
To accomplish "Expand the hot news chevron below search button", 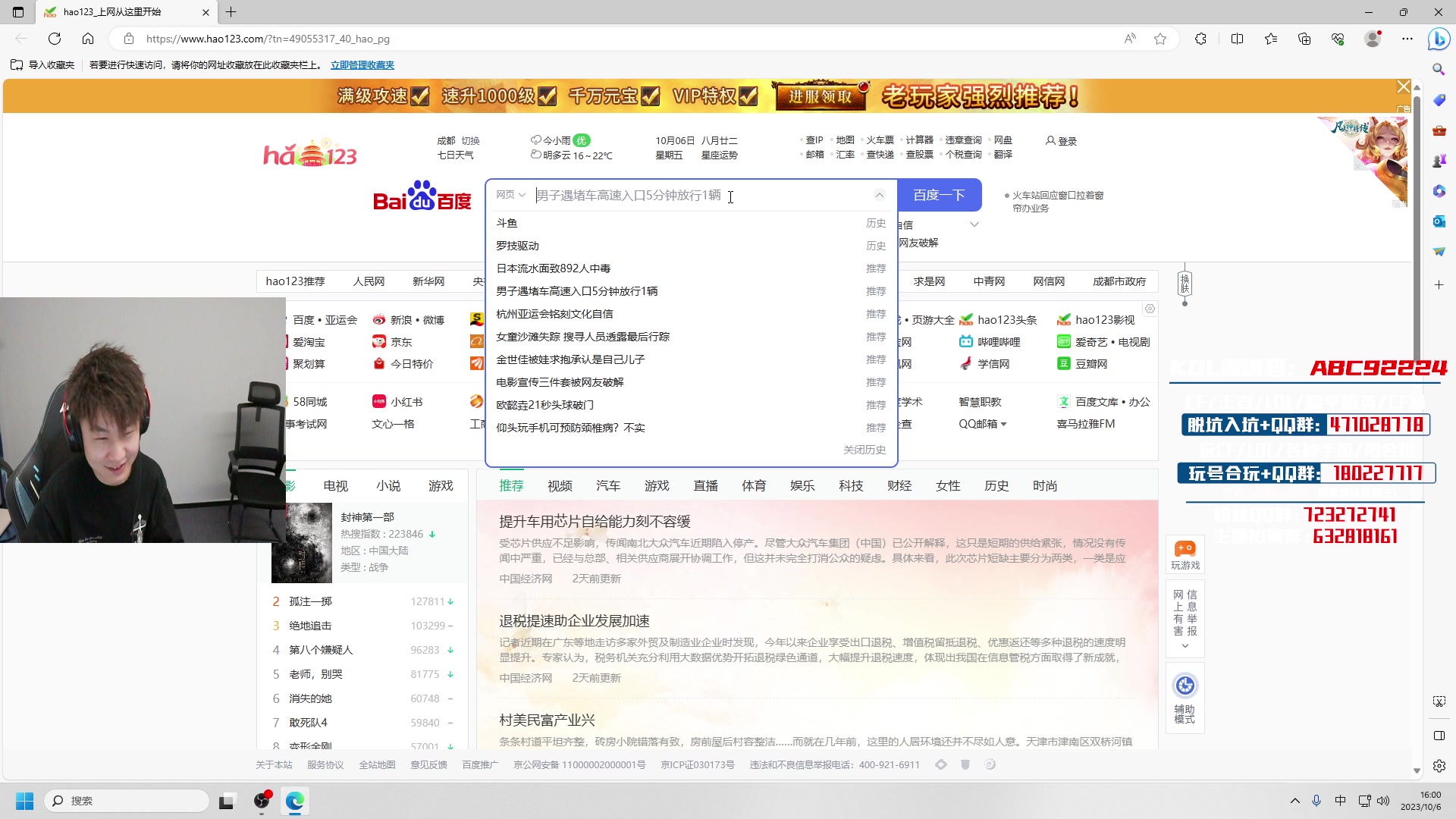I will (974, 224).
